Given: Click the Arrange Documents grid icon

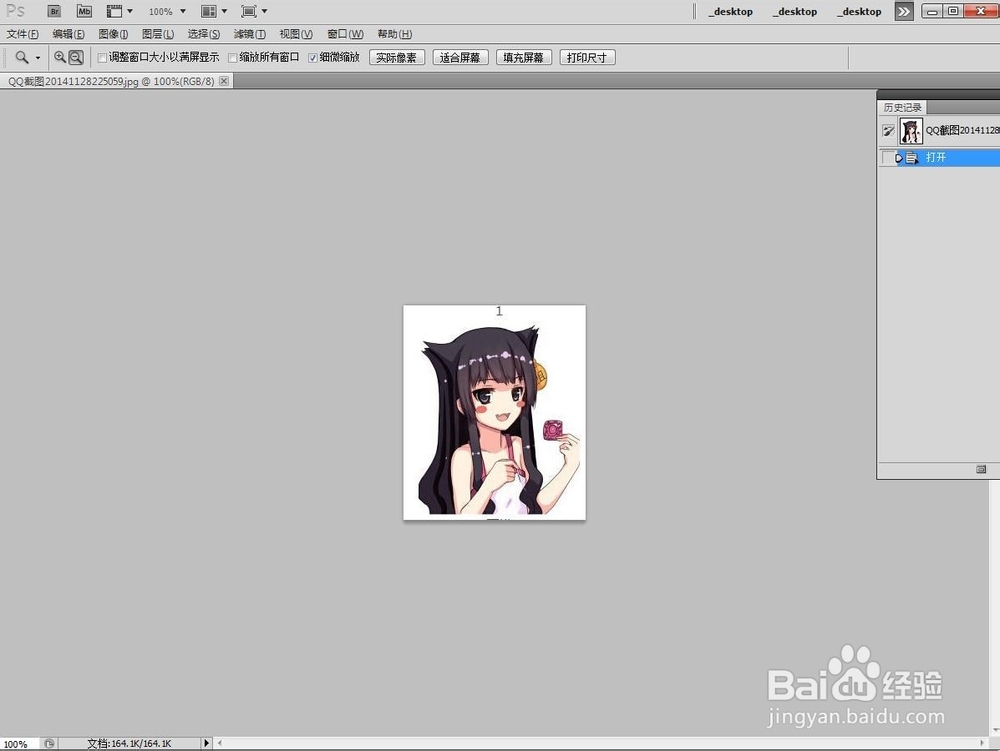Looking at the screenshot, I should (x=209, y=11).
